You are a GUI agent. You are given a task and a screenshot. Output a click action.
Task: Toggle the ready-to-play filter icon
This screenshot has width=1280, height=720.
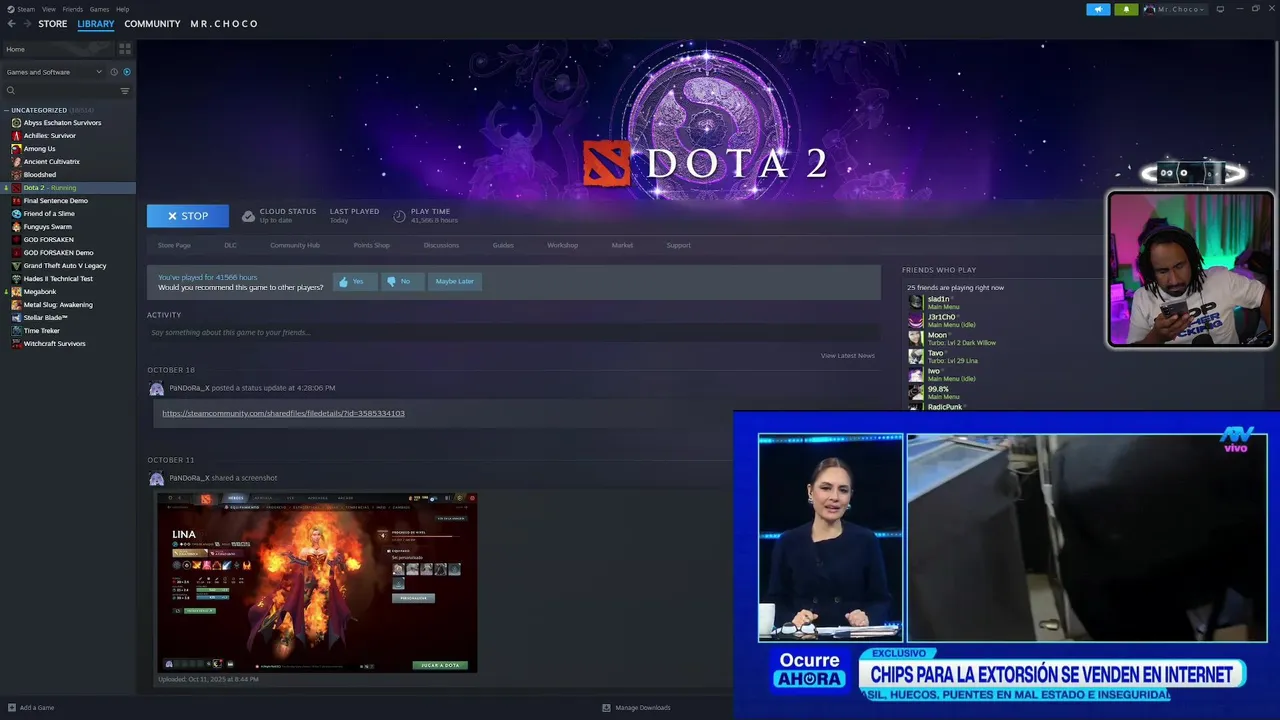pos(127,72)
